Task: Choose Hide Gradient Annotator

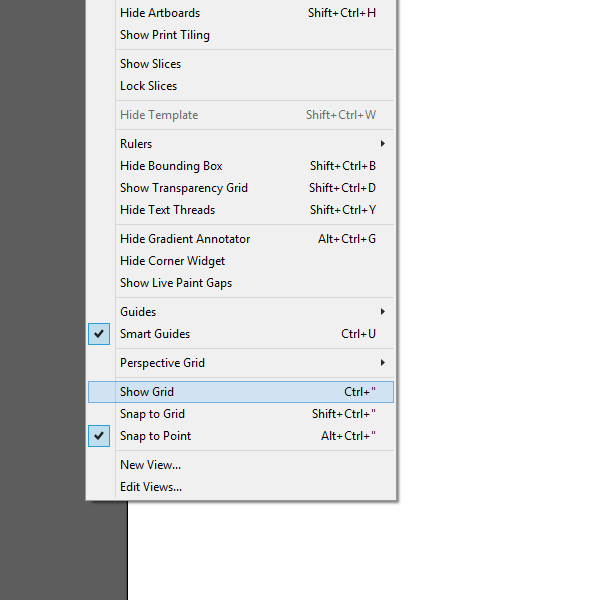Action: click(241, 239)
